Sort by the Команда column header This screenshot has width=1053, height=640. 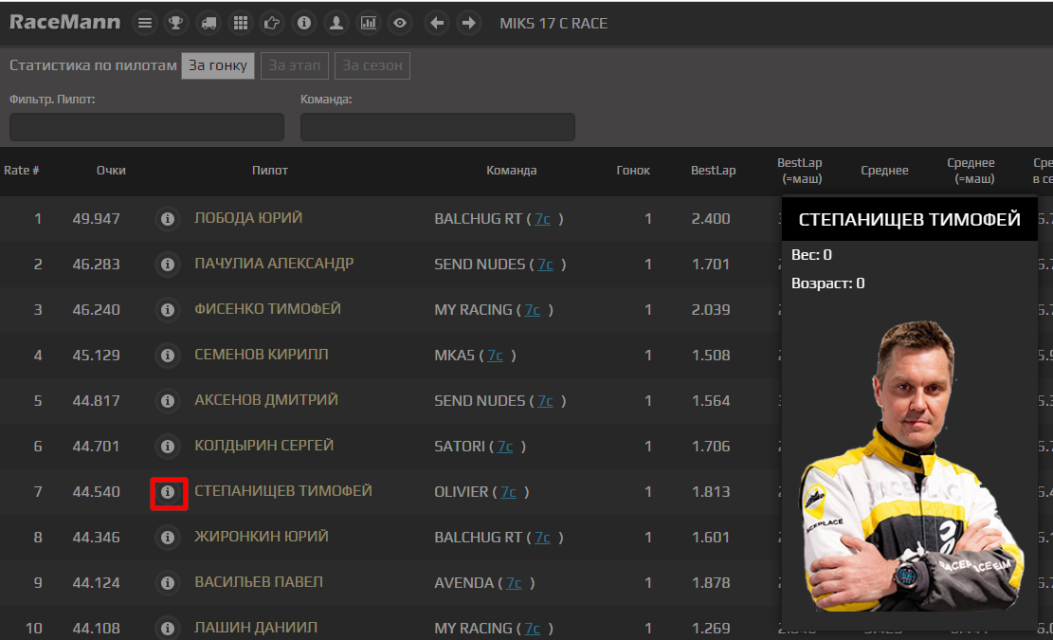(512, 171)
